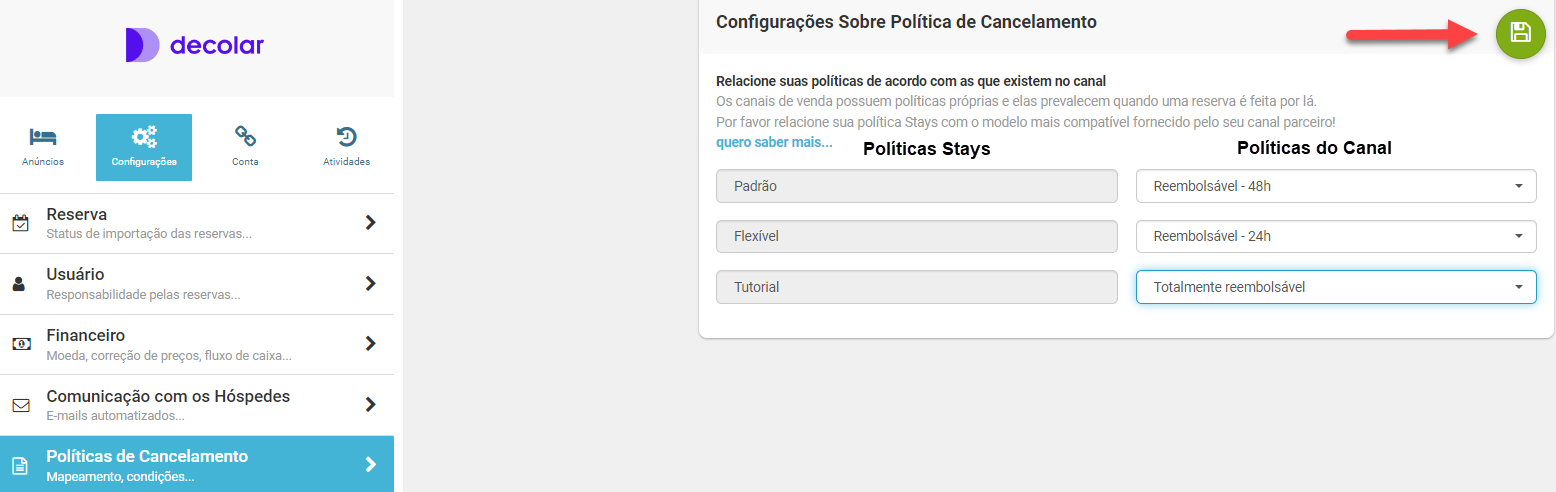
Task: Expand the Financeiro section chevron
Action: pos(371,343)
